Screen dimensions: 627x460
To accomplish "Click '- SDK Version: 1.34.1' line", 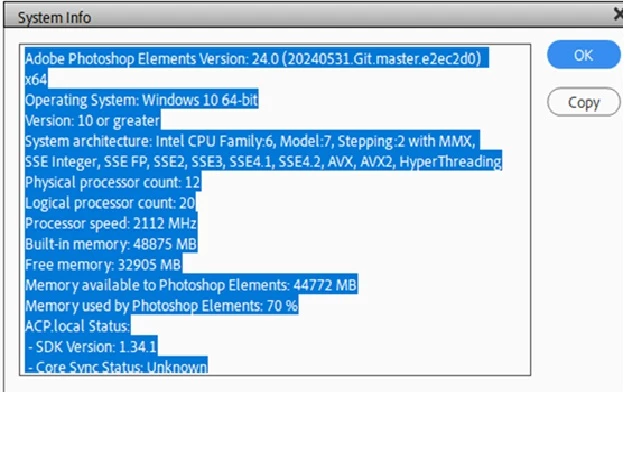I will tap(91, 347).
